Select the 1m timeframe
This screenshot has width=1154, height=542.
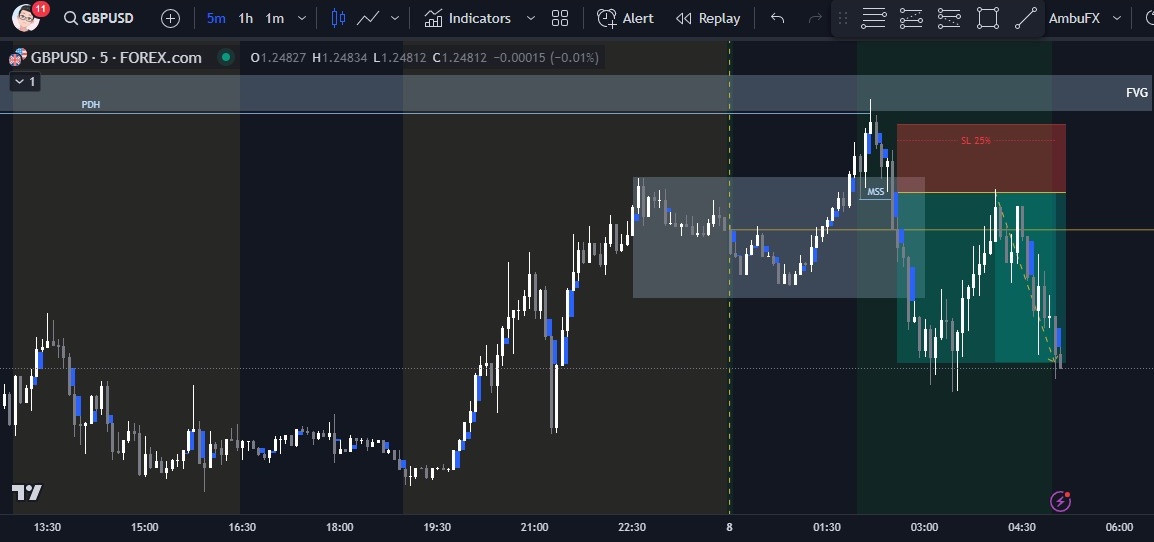click(x=275, y=18)
